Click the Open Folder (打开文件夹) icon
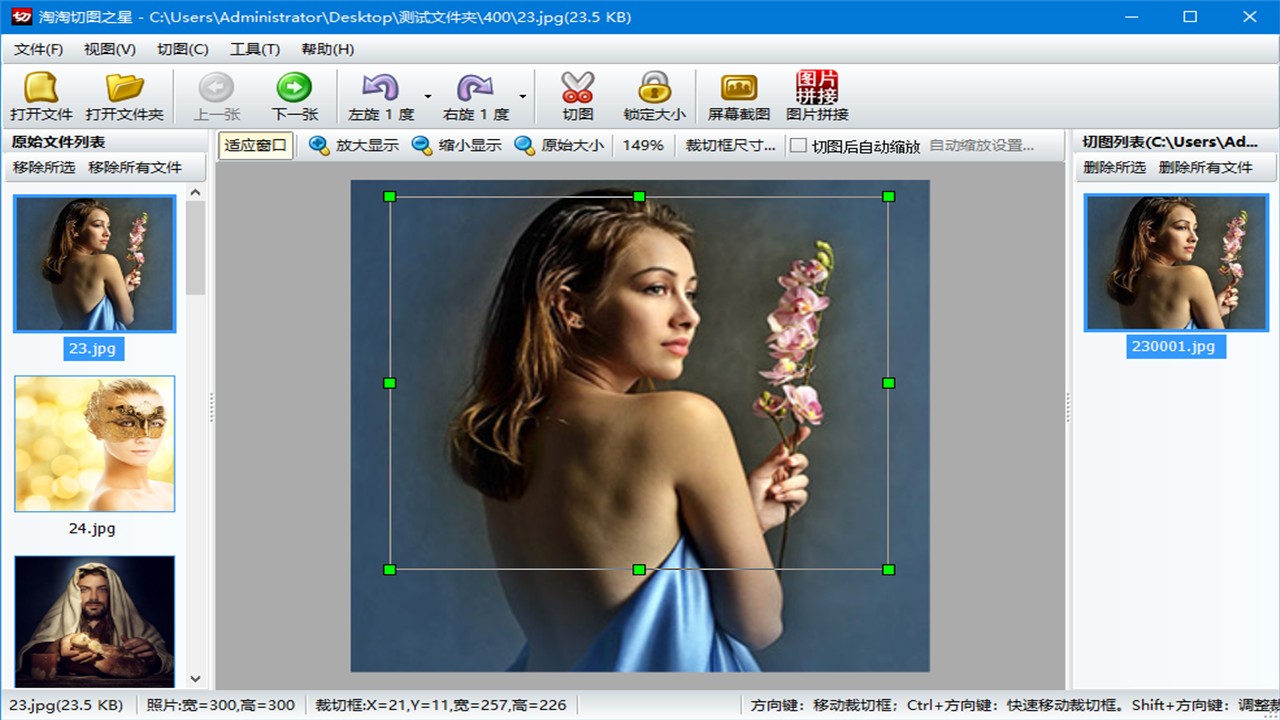Image resolution: width=1280 pixels, height=720 pixels. coord(124,89)
